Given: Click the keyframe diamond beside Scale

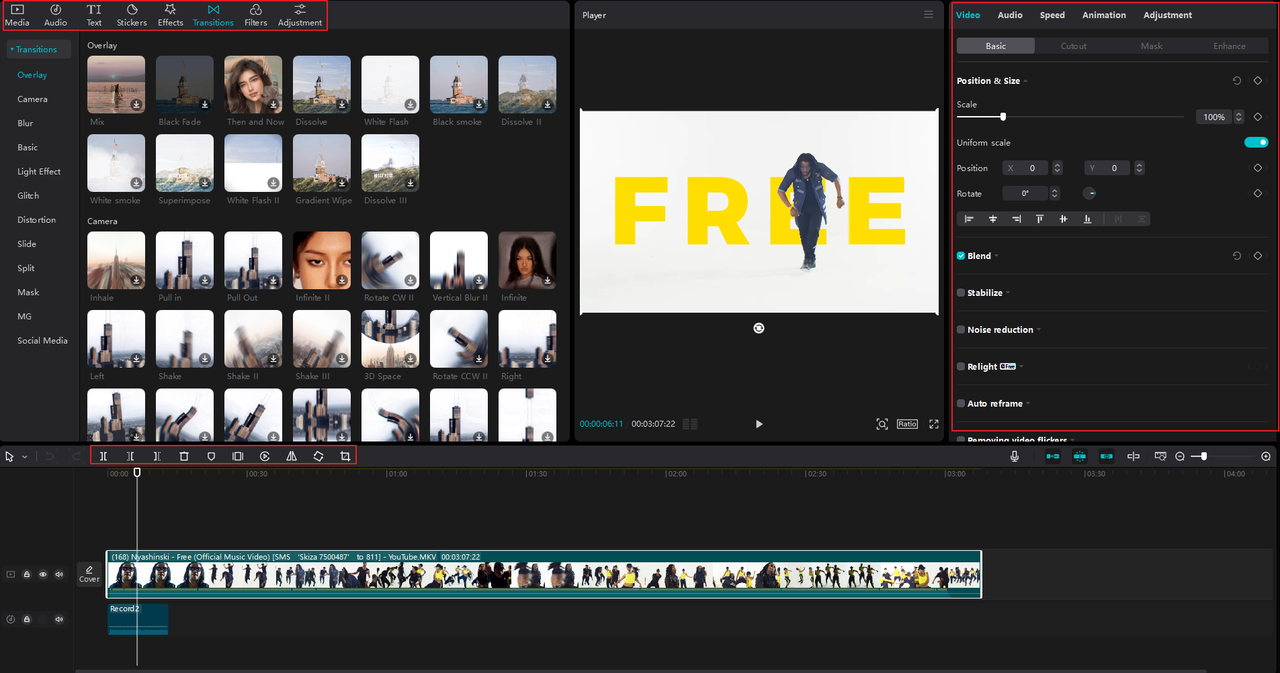Looking at the screenshot, I should click(x=1258, y=117).
